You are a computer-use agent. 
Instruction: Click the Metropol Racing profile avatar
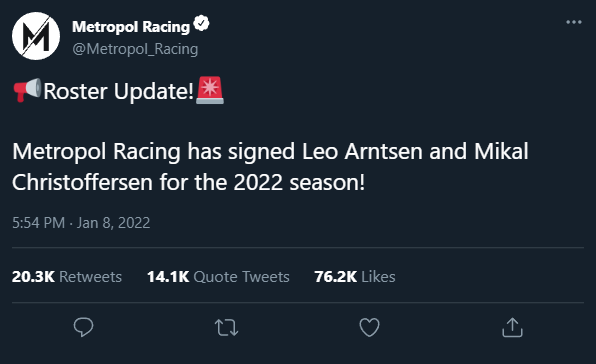(36, 36)
